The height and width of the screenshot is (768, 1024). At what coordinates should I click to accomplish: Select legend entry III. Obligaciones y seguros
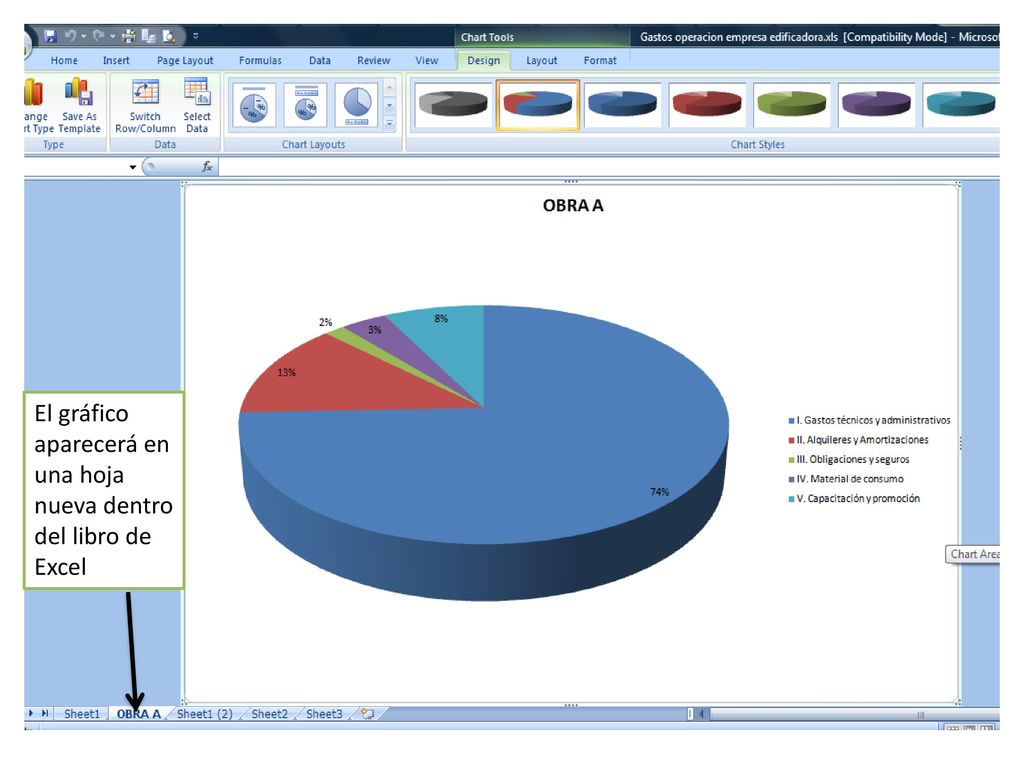(849, 459)
